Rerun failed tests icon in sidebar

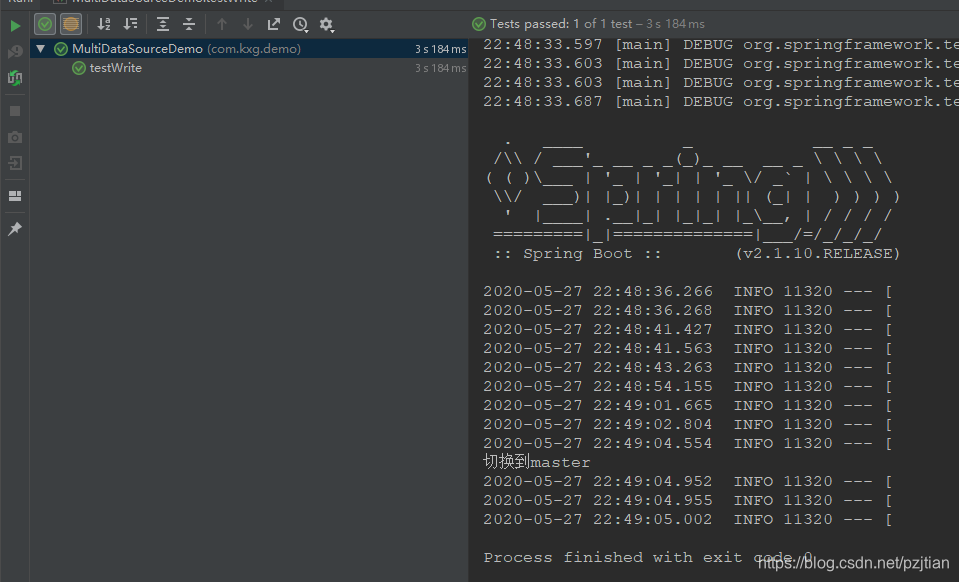[x=15, y=52]
